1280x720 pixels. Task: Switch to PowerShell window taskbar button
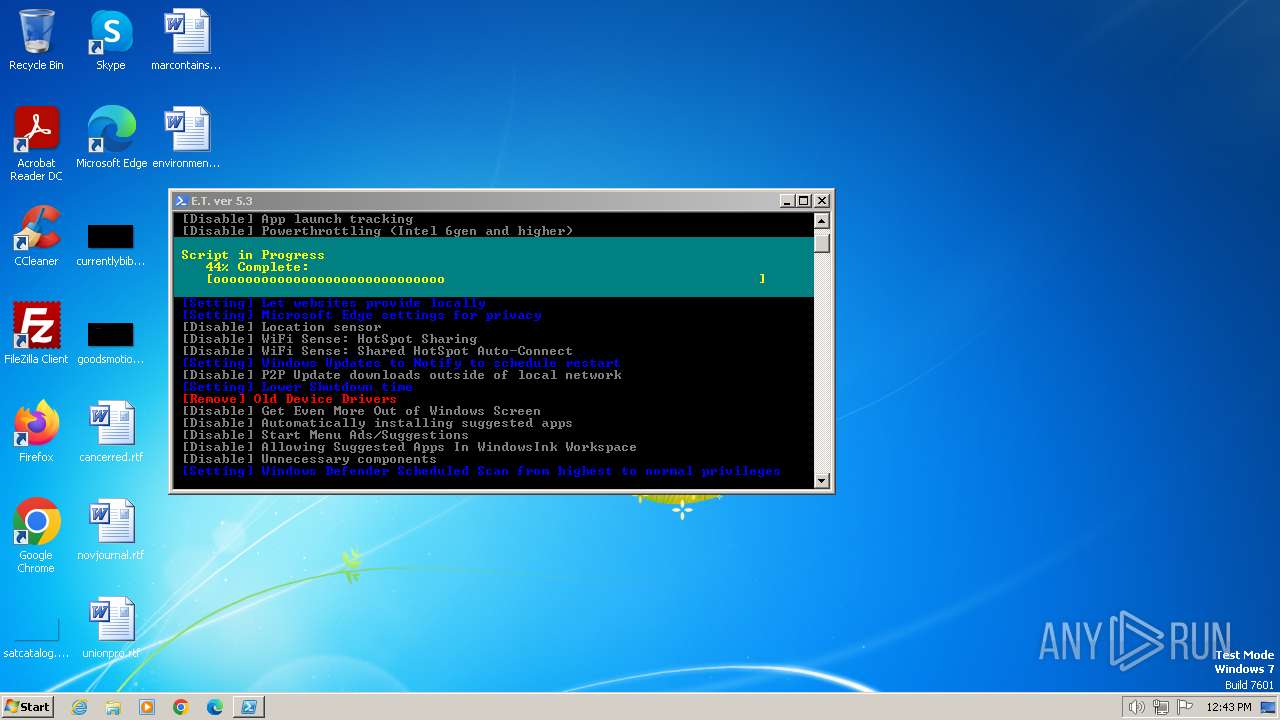[x=249, y=707]
